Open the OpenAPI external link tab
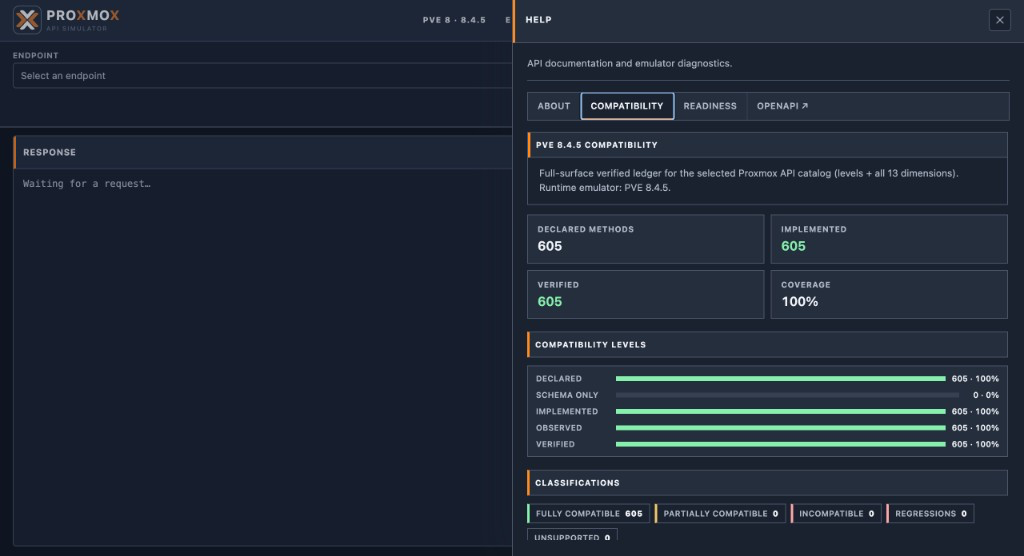 tap(782, 106)
